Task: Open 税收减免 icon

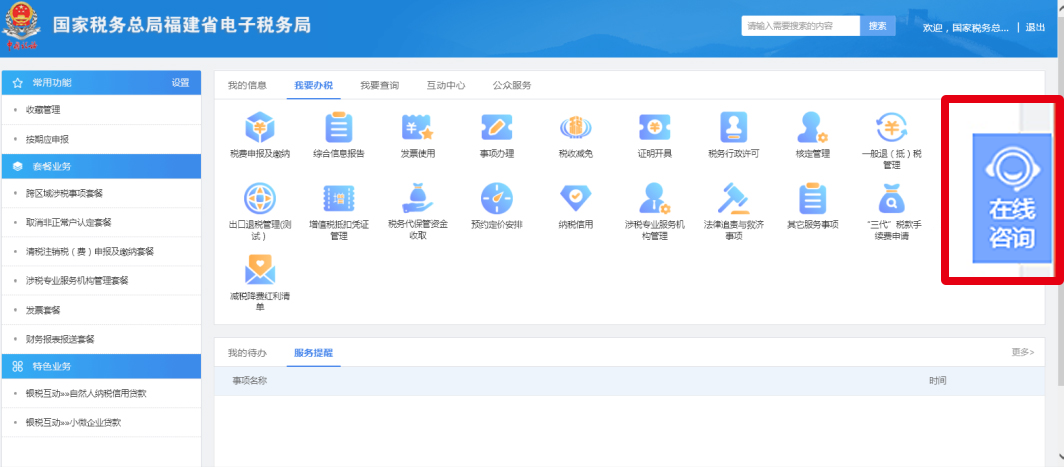Action: (x=575, y=128)
